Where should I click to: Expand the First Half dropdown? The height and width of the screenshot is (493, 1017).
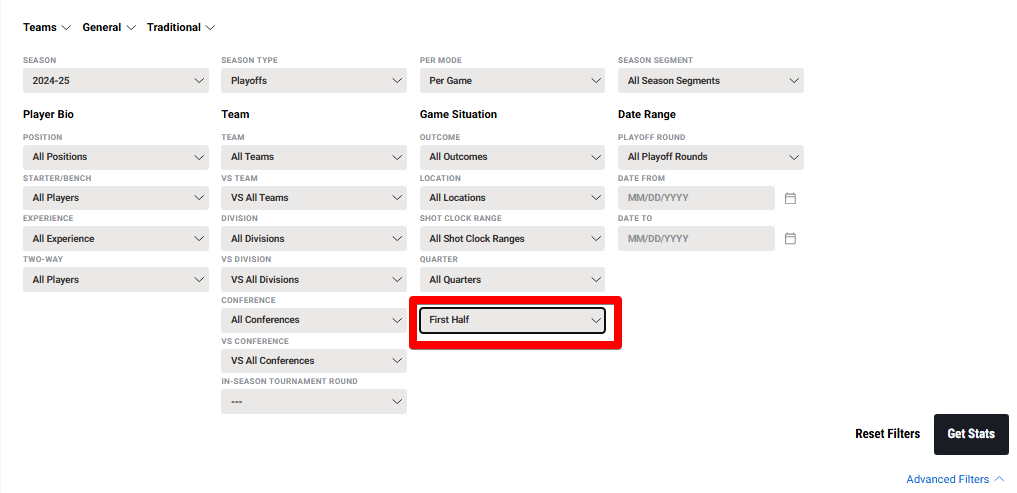tap(512, 320)
